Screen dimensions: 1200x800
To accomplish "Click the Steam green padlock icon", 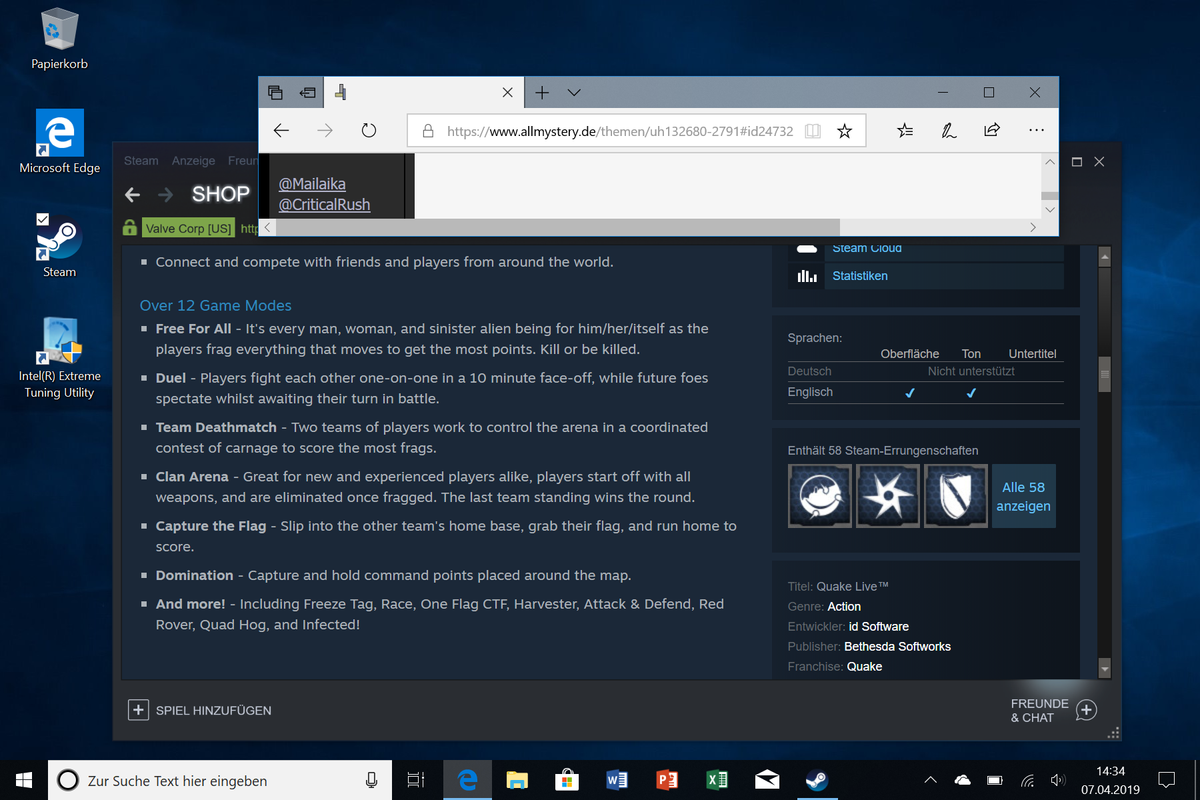I will coord(130,228).
